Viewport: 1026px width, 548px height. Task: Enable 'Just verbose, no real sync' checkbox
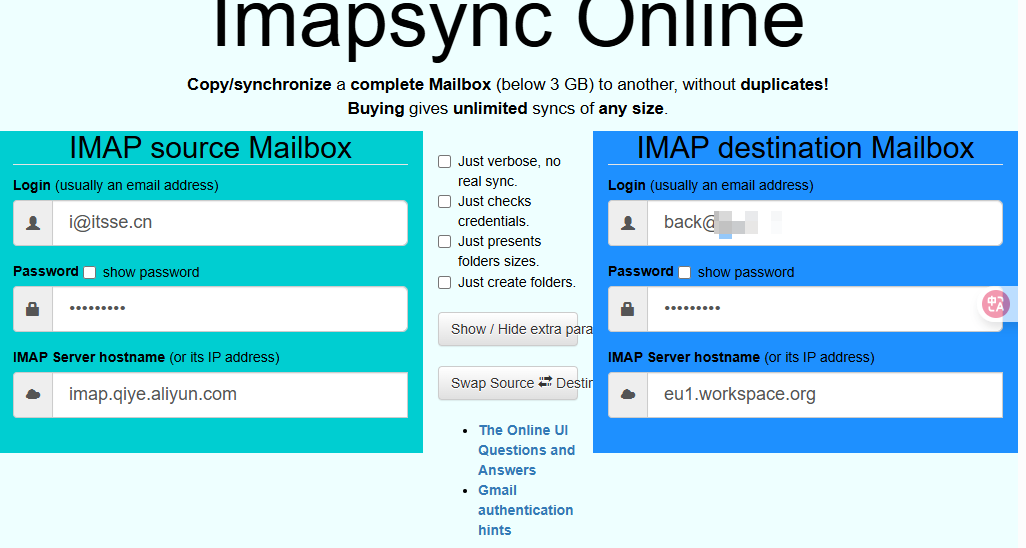[x=444, y=161]
